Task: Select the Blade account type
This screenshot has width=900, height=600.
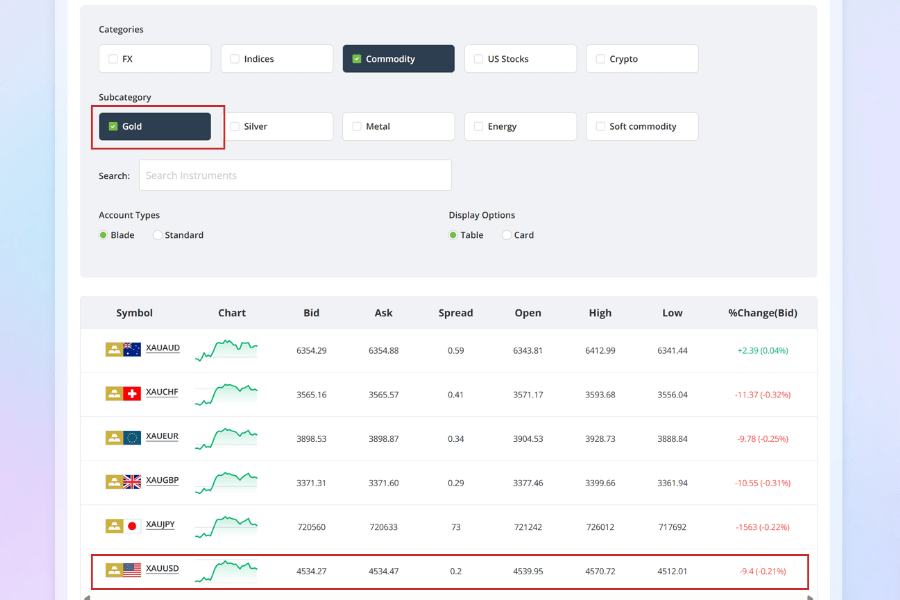Action: (x=103, y=235)
